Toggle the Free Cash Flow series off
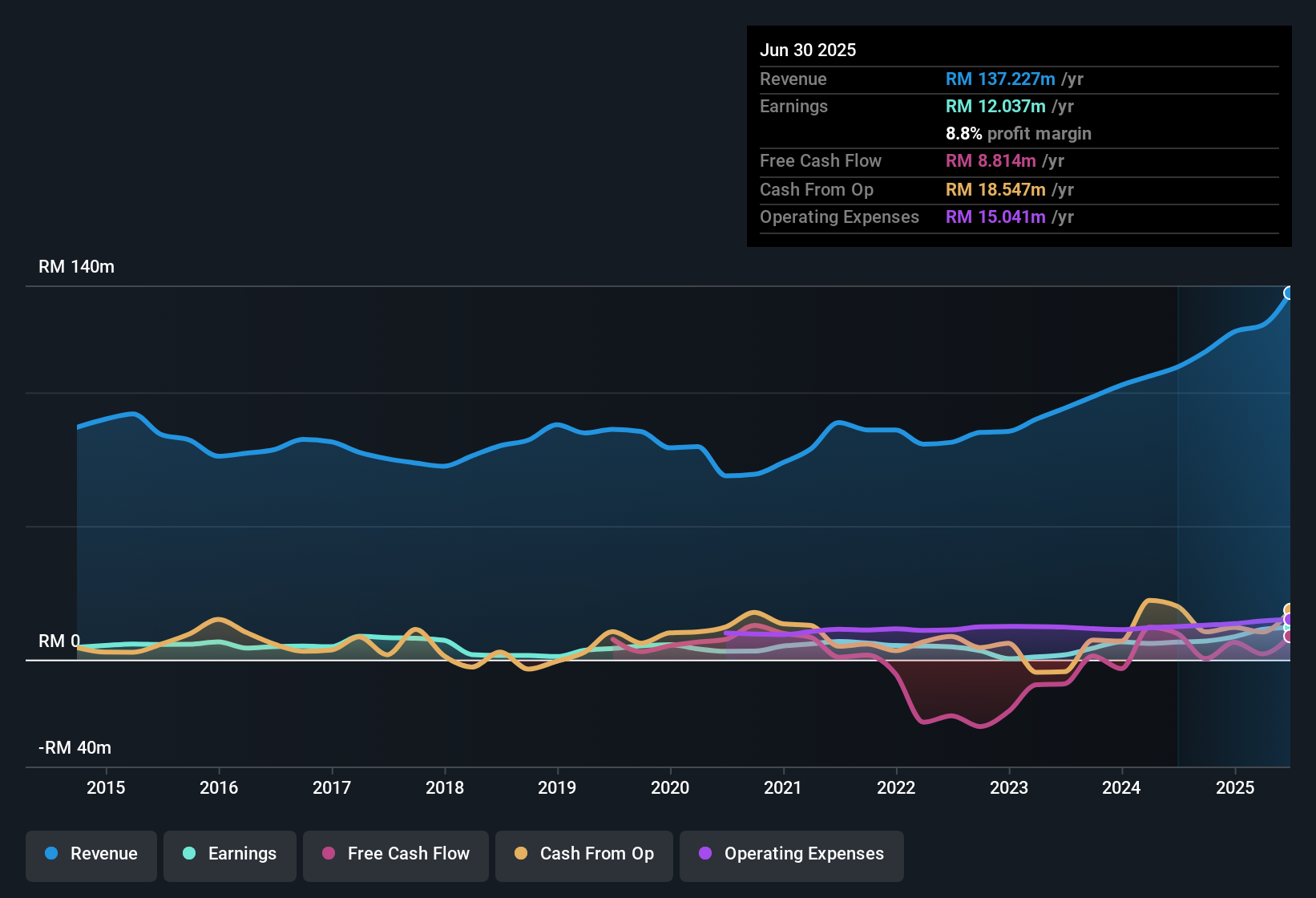The image size is (1316, 898). coord(395,854)
